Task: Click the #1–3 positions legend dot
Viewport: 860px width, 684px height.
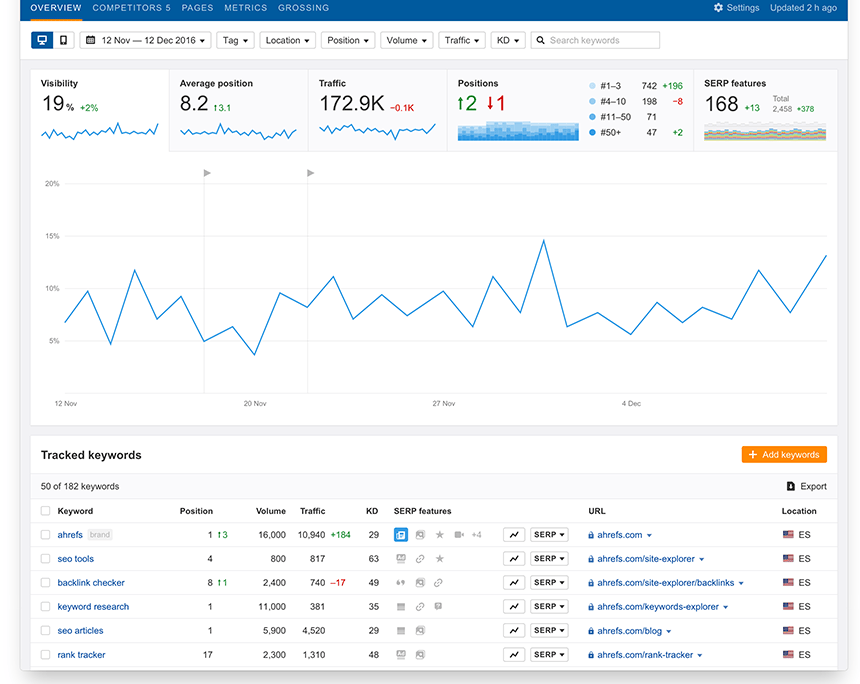Action: point(592,86)
